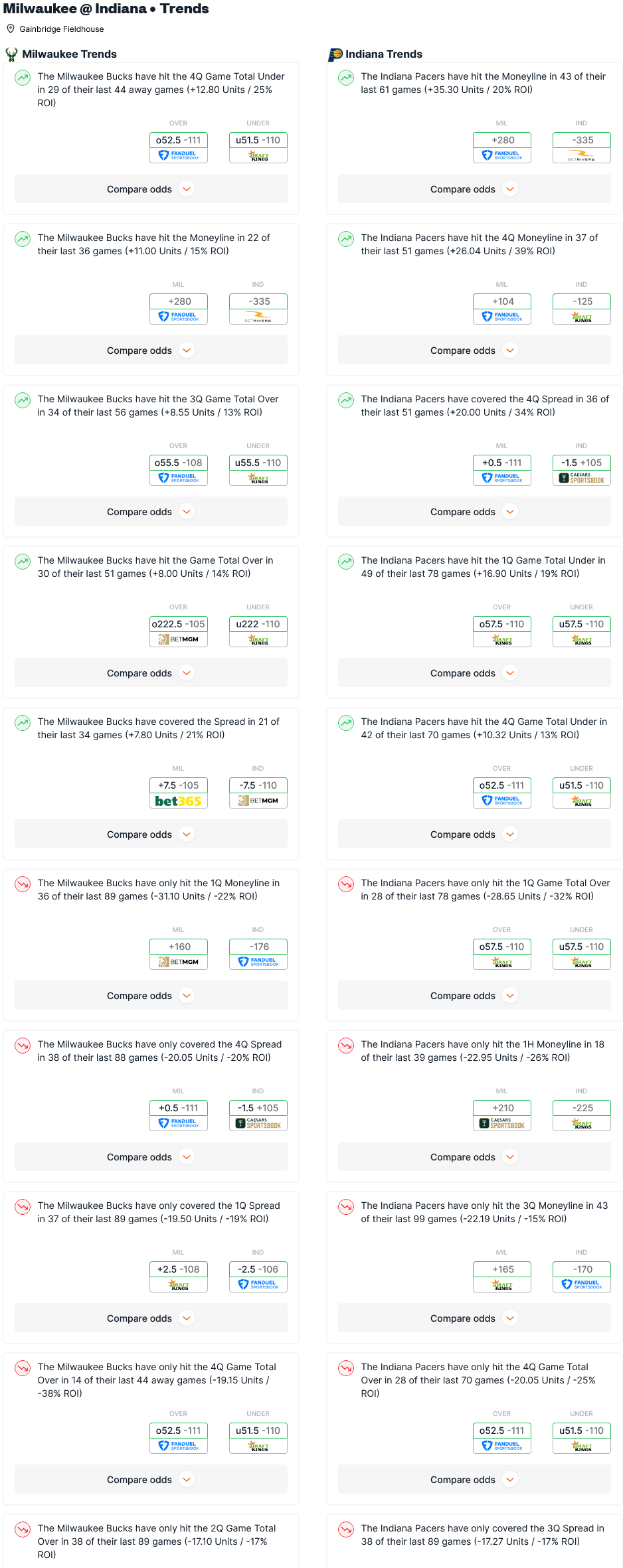623x1568 pixels.
Task: Select the -176 Indiana 1Q moneyline odds
Action: click(258, 947)
